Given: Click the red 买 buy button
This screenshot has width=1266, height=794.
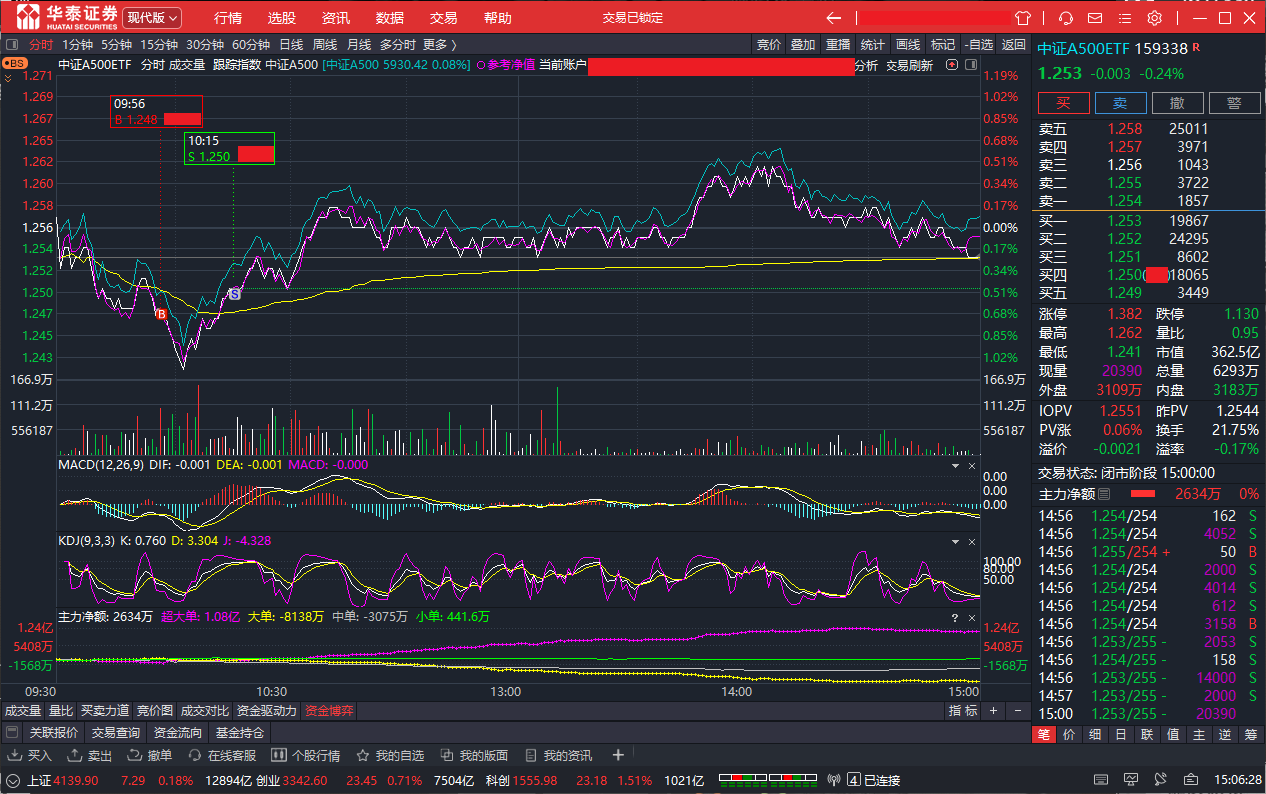Looking at the screenshot, I should point(1063,103).
